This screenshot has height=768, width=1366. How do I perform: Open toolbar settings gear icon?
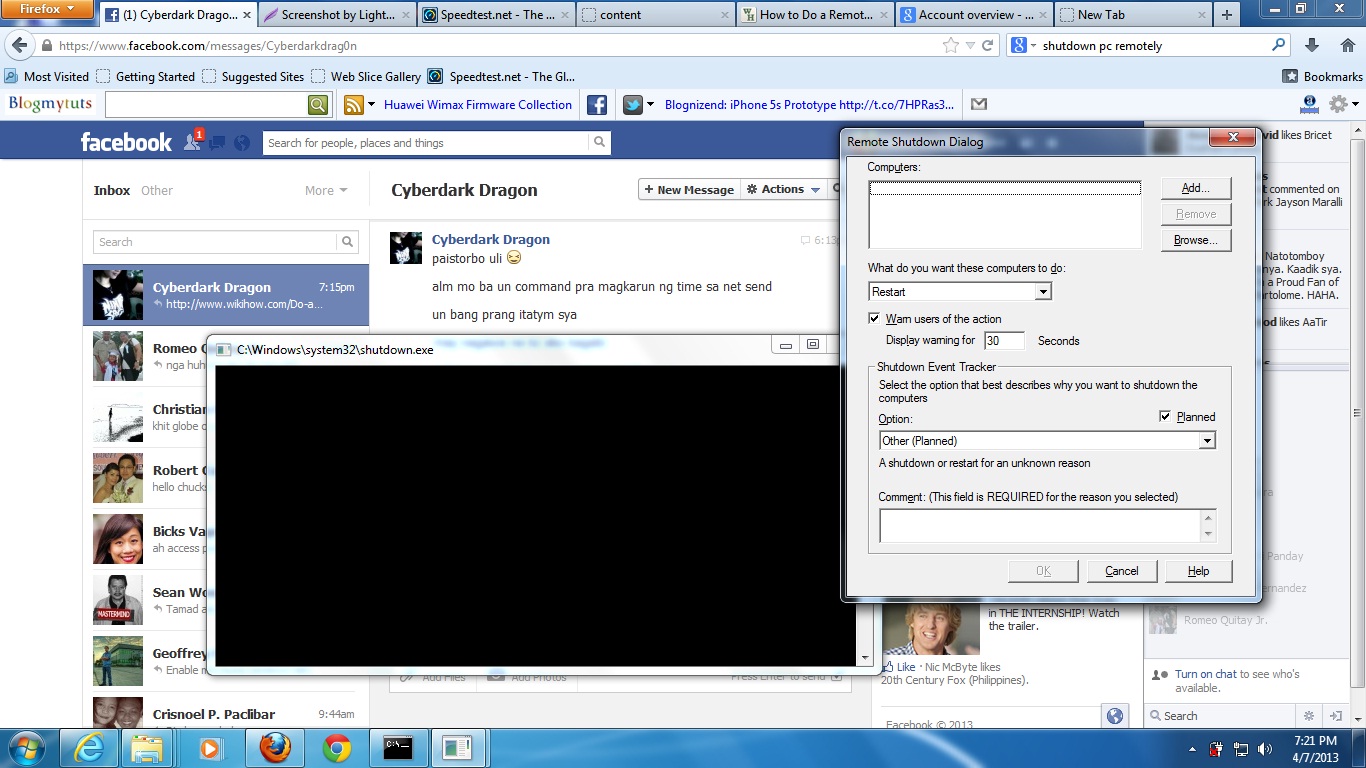(x=1338, y=104)
